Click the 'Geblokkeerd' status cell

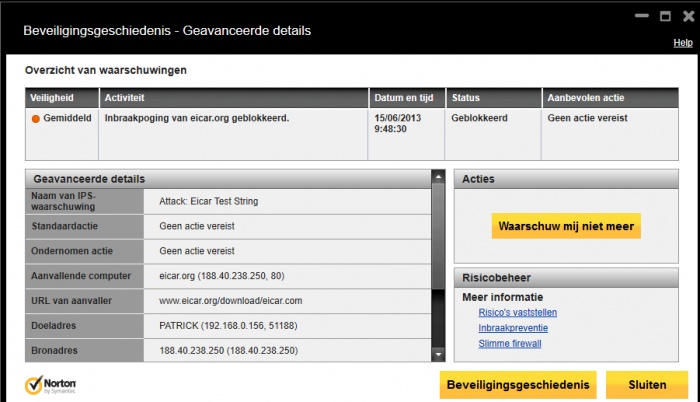click(479, 118)
